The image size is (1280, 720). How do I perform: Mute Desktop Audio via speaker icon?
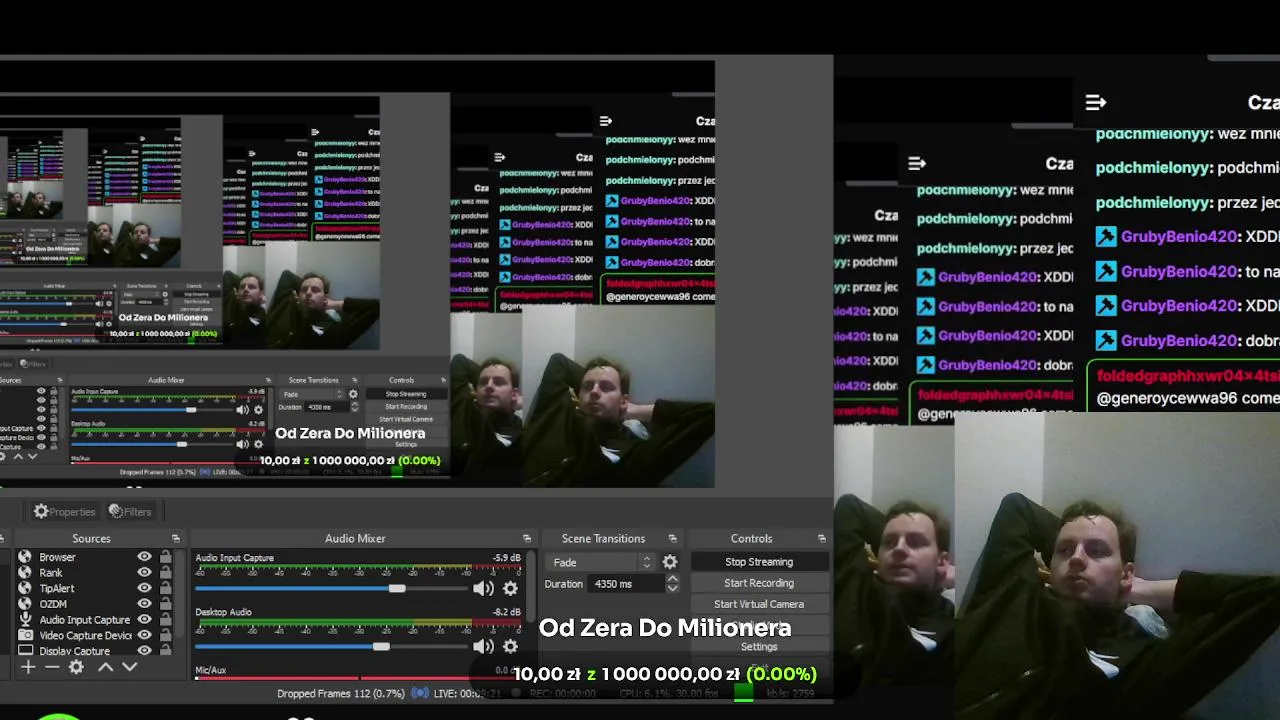[483, 647]
